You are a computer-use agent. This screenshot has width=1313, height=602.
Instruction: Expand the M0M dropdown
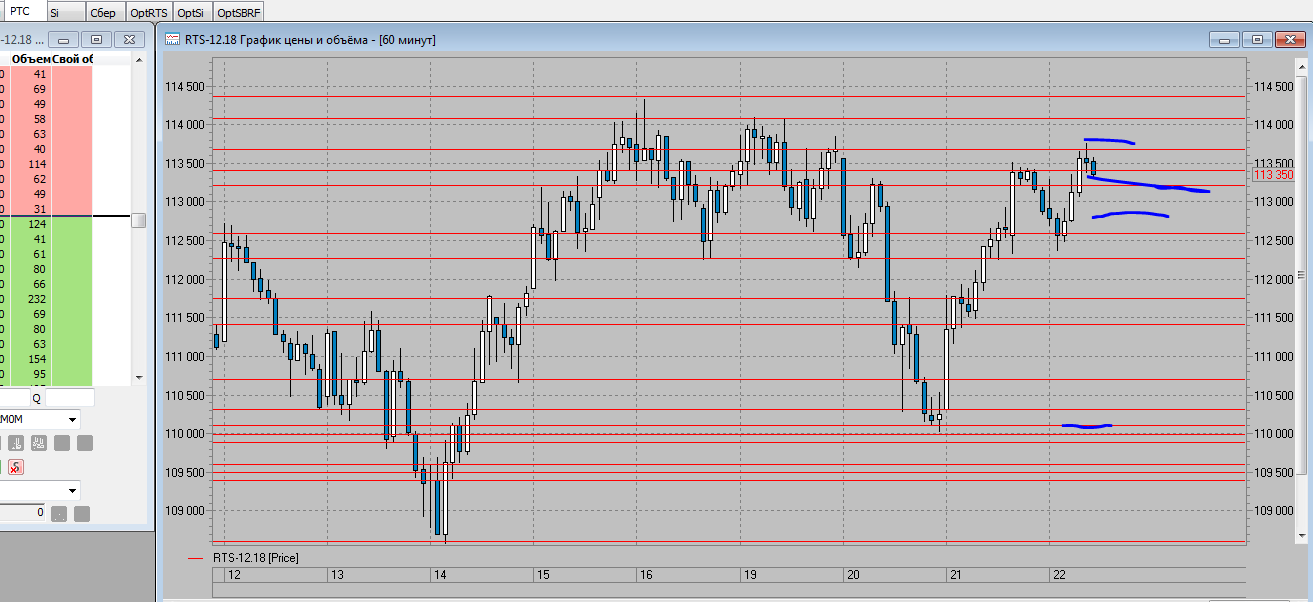(x=73, y=420)
